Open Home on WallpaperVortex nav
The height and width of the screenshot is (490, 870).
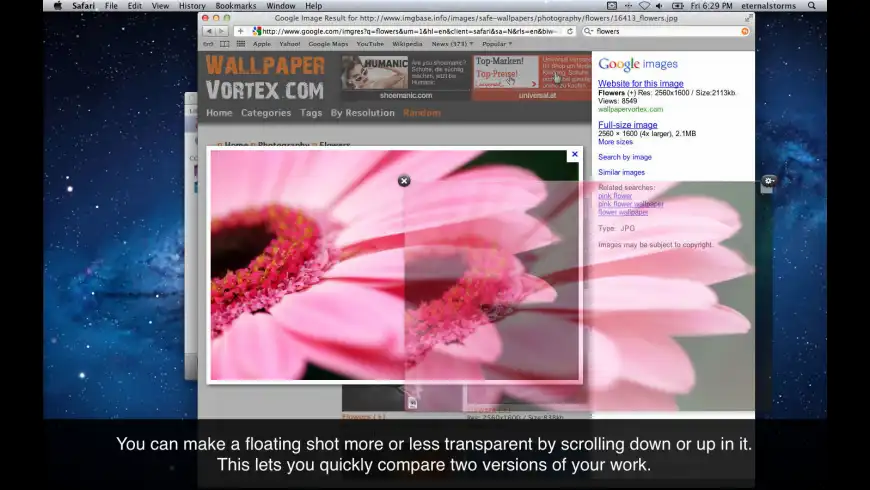[219, 113]
